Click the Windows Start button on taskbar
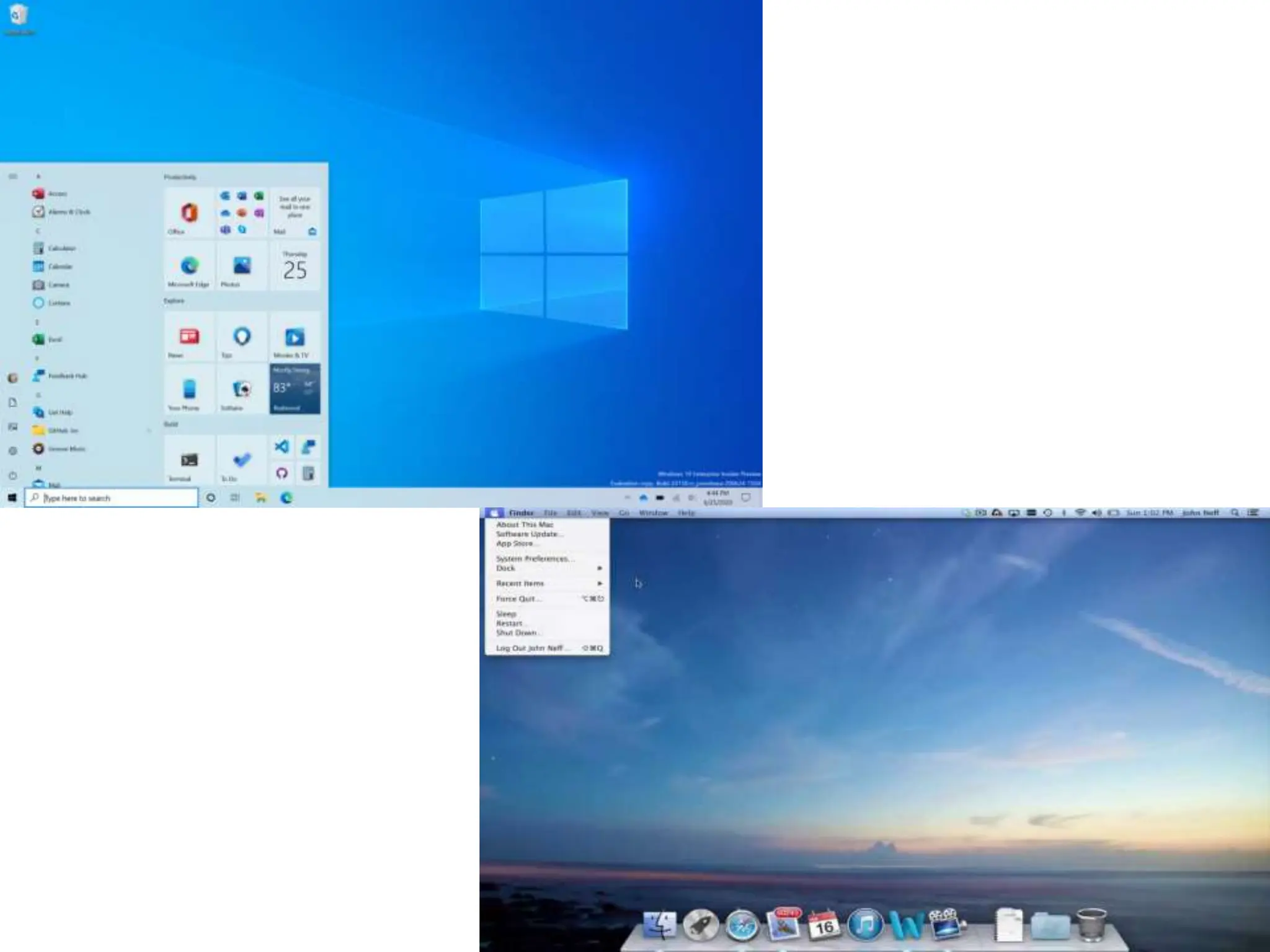This screenshot has height=952, width=1270. pyautogui.click(x=12, y=498)
